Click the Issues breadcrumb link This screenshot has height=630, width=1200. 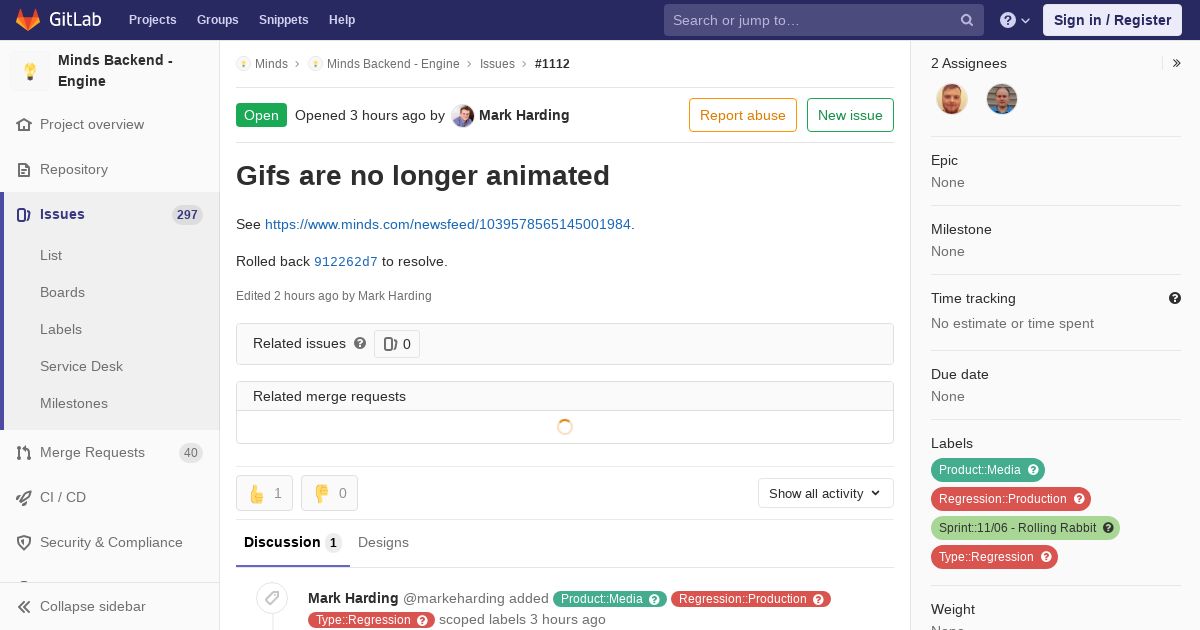tap(497, 64)
